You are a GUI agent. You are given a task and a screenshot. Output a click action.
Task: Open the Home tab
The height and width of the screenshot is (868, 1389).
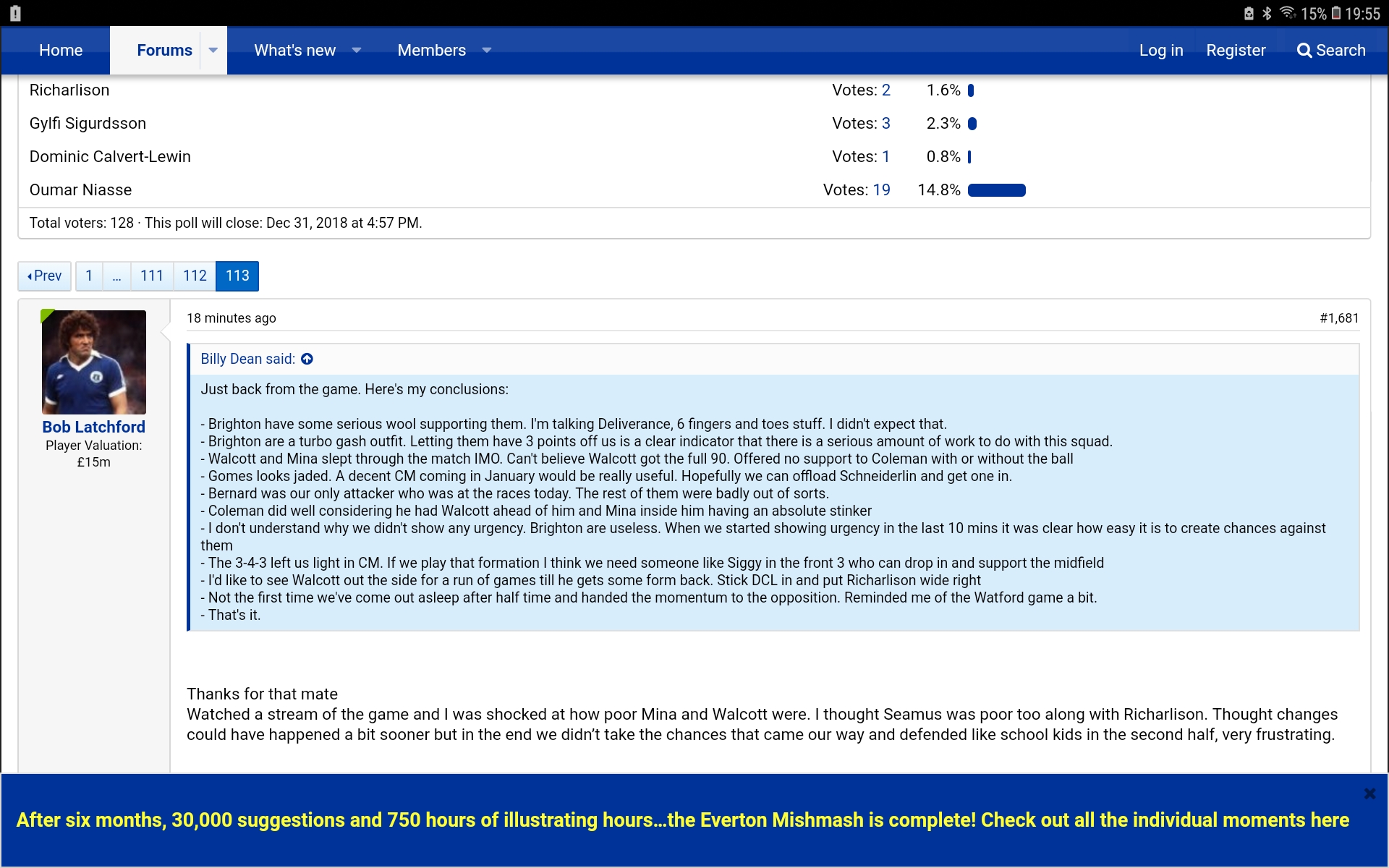point(61,50)
